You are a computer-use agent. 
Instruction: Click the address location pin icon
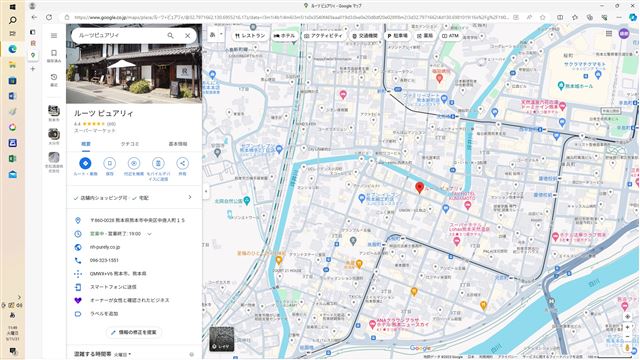tap(78, 220)
